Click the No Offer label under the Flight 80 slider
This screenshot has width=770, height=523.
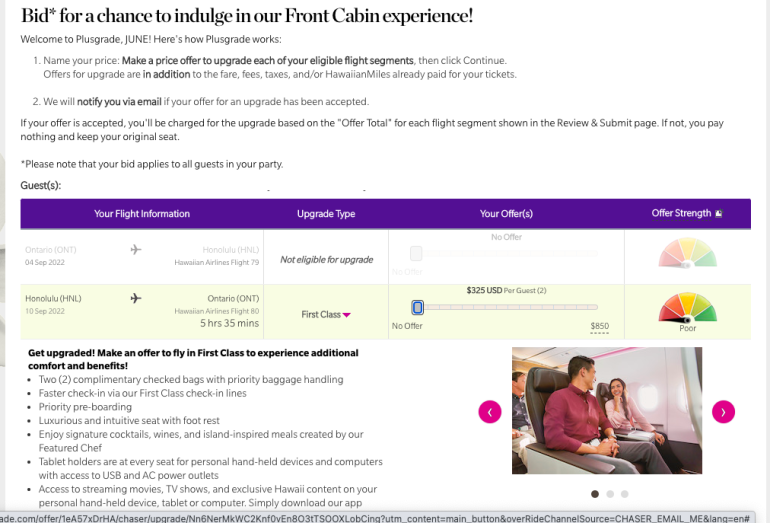tap(407, 326)
